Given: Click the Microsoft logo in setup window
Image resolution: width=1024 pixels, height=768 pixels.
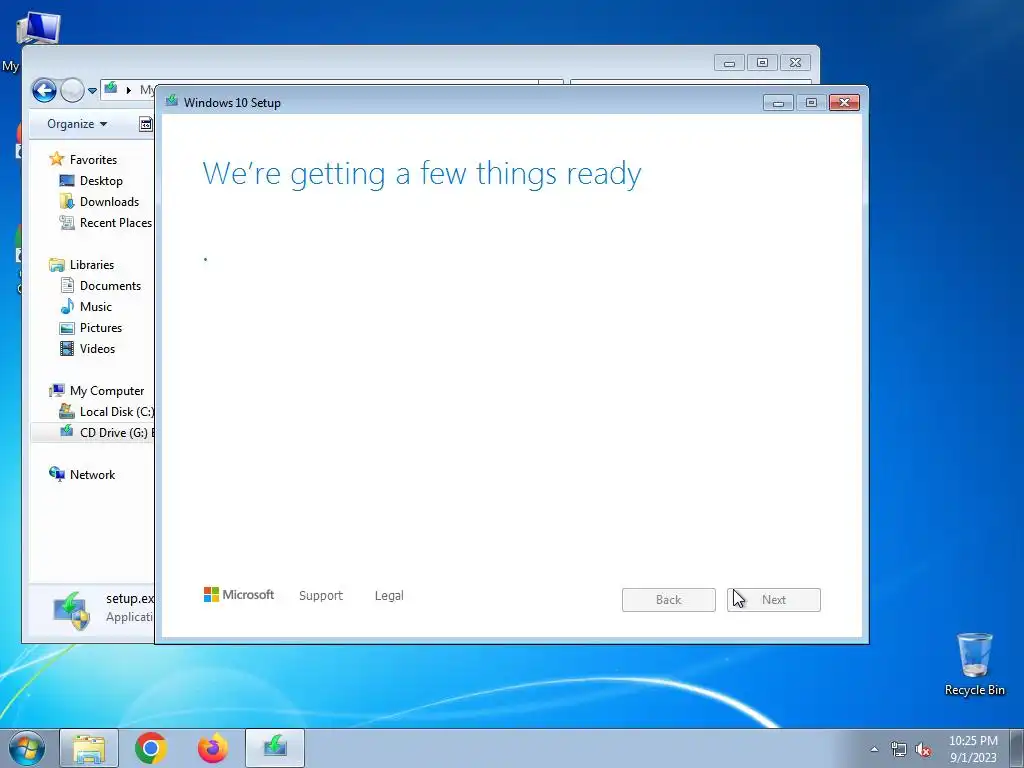Looking at the screenshot, I should [x=239, y=594].
